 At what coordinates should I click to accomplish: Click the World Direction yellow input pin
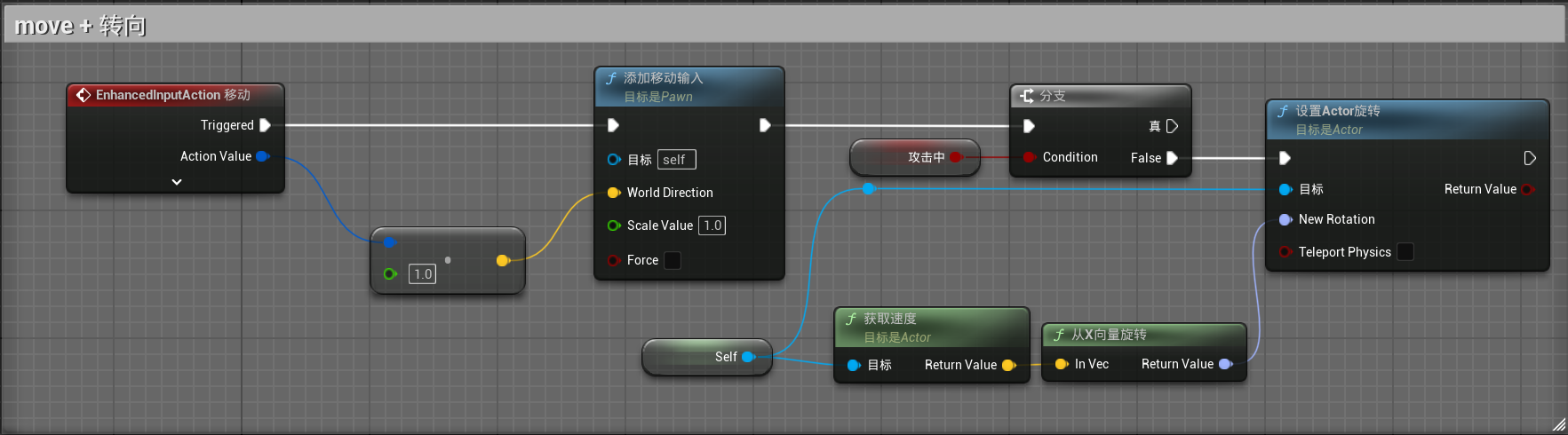613,193
